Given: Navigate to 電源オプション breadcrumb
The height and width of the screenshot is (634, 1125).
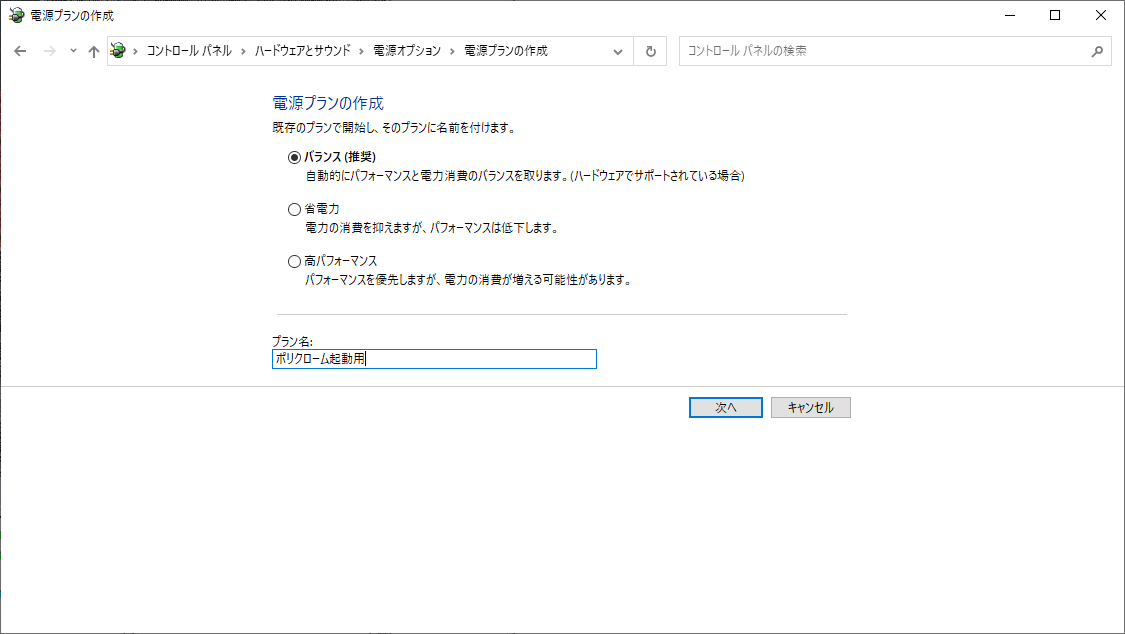Looking at the screenshot, I should (406, 51).
